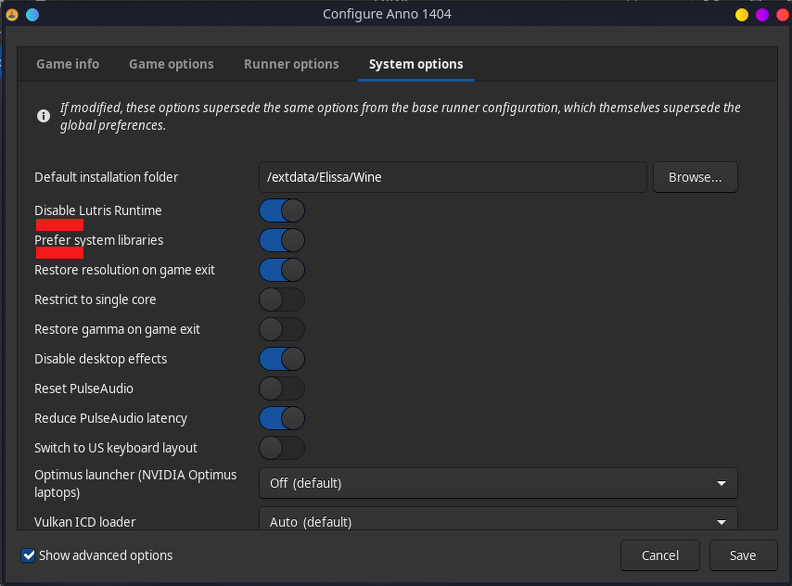Enable Restrict to single core
Viewport: 792px width, 586px height.
pos(282,300)
